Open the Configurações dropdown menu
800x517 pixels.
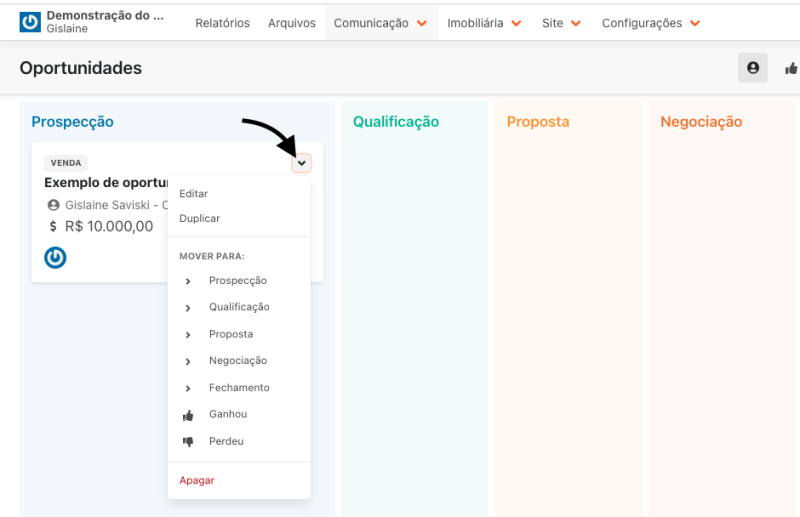click(x=651, y=23)
